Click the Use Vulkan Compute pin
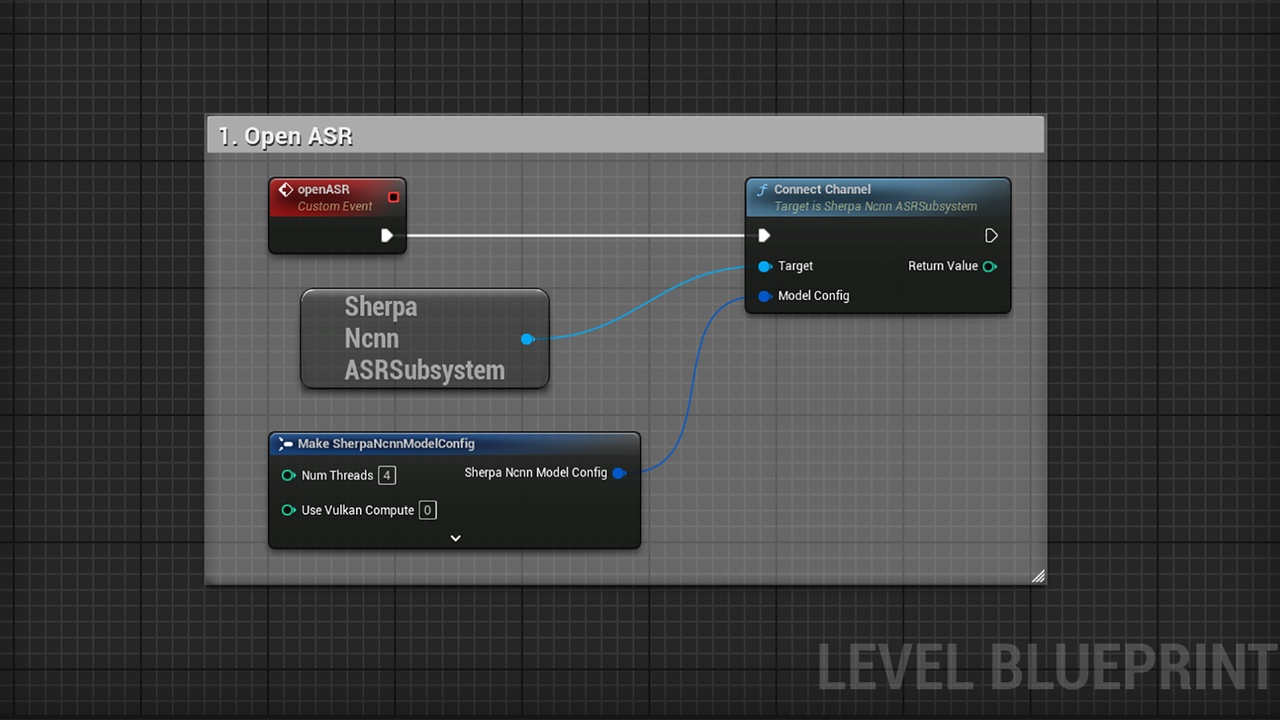Viewport: 1280px width, 720px height. point(289,510)
